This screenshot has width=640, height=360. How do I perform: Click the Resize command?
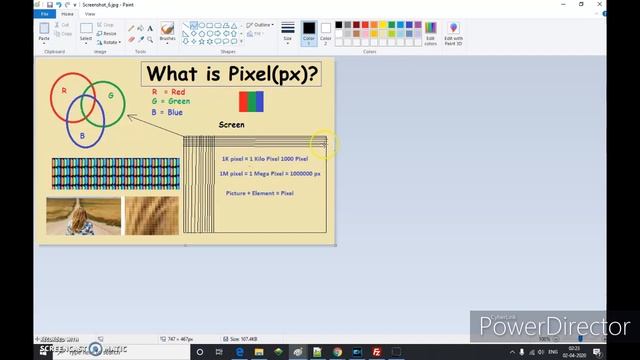(x=107, y=33)
